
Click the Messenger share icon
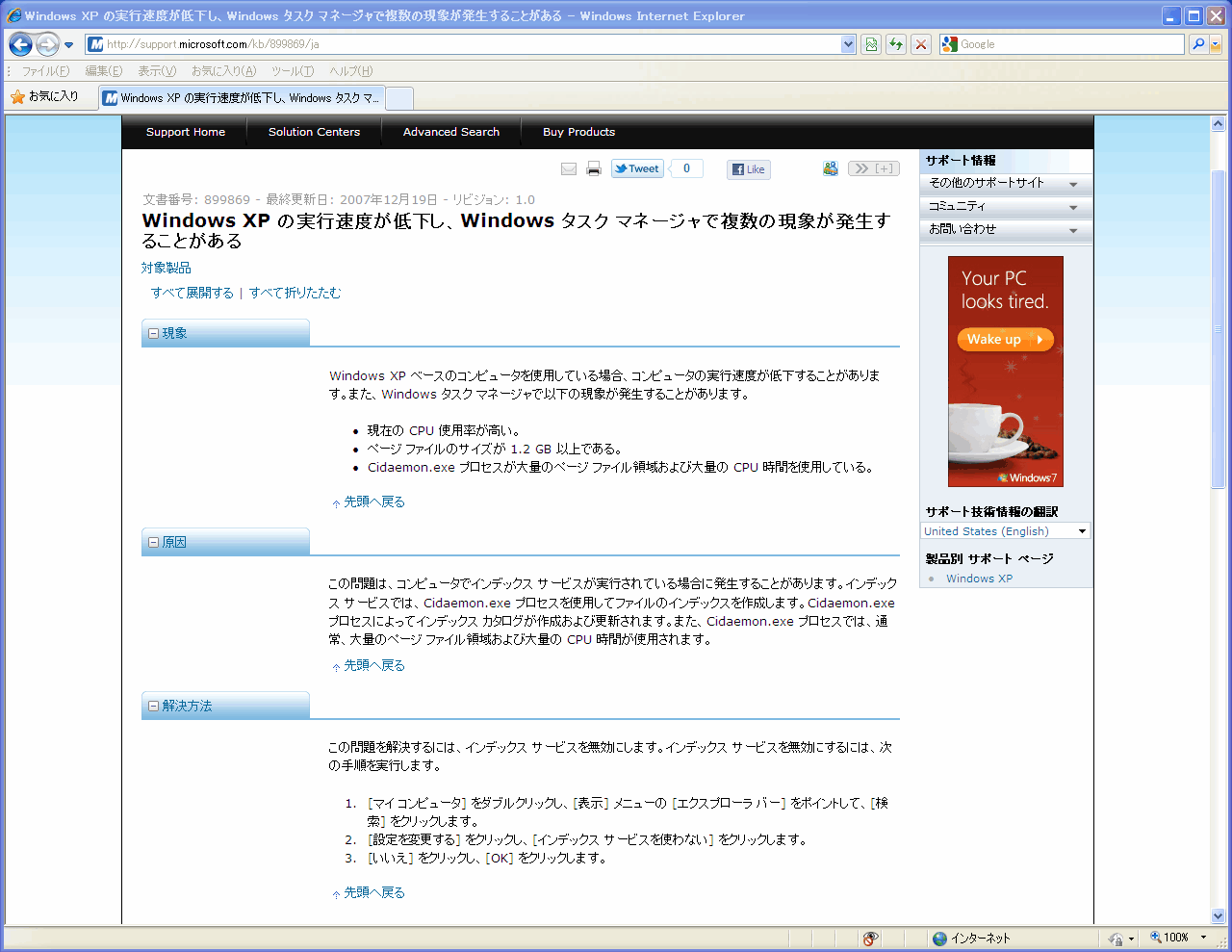(x=831, y=168)
